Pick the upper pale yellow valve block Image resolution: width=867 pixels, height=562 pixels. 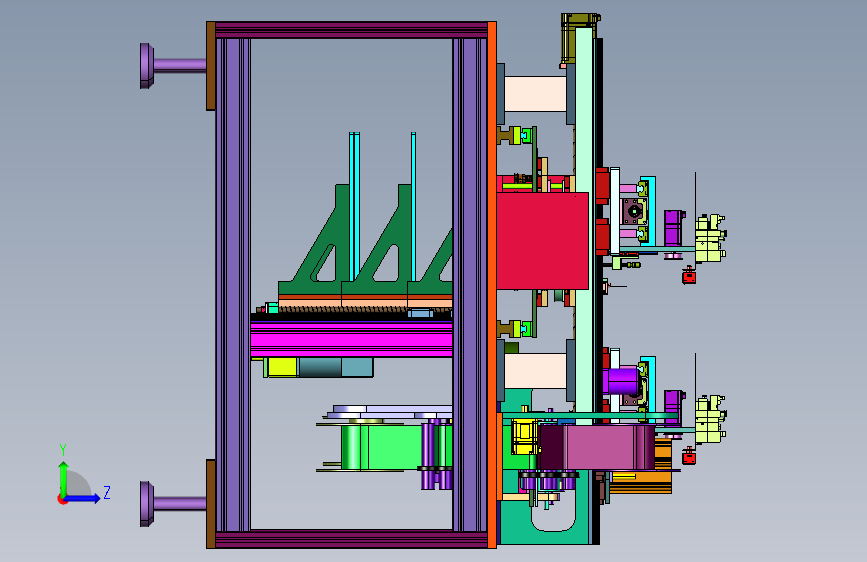[x=711, y=238]
